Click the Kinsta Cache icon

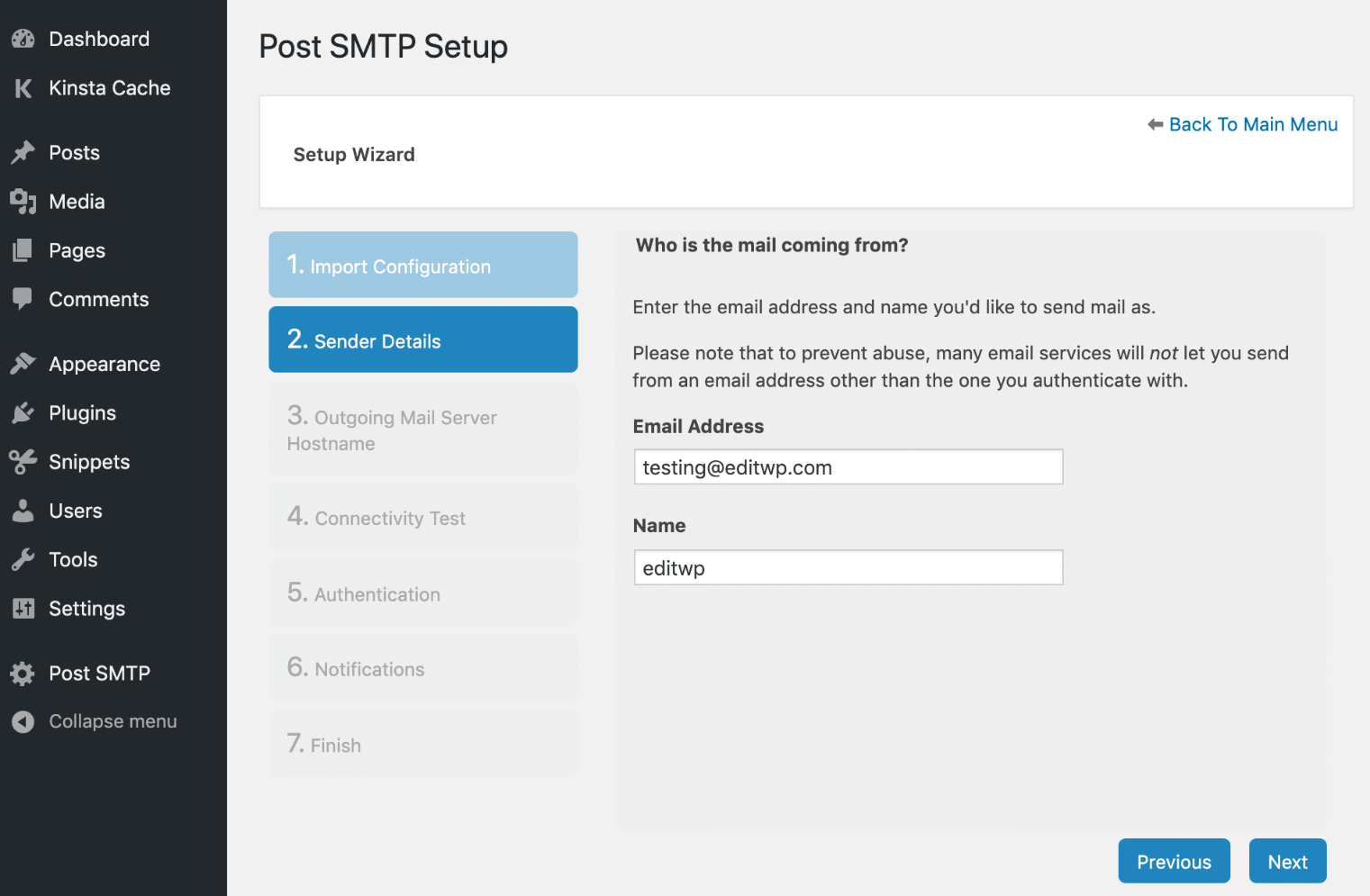pos(22,87)
